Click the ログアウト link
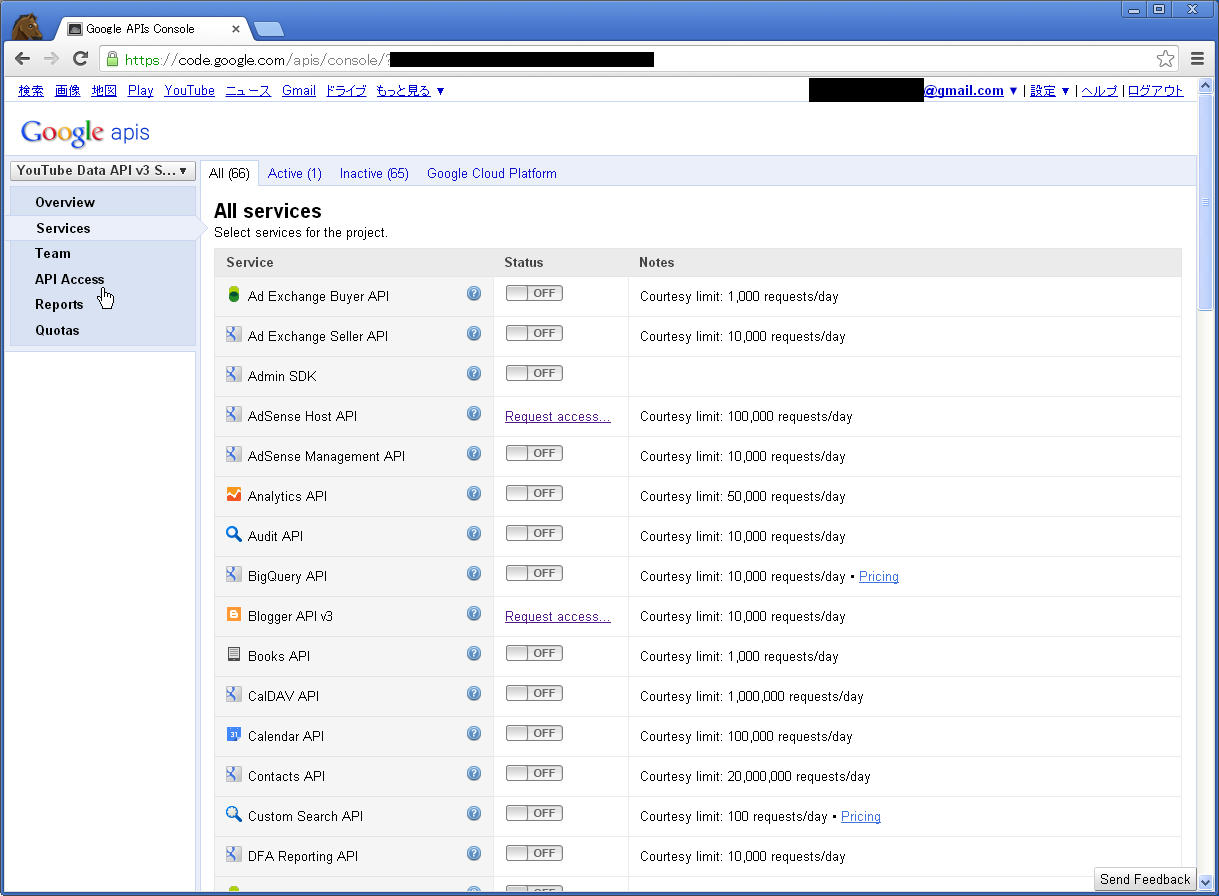 [x=1156, y=91]
